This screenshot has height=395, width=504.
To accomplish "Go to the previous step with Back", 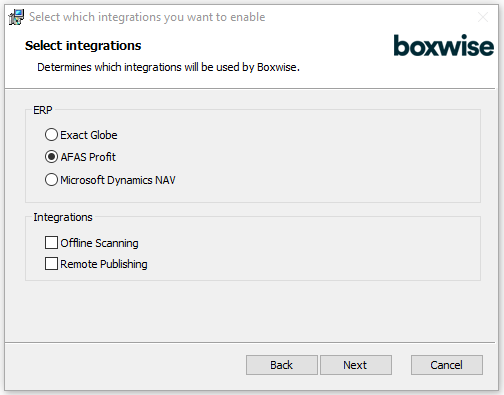I will [x=282, y=365].
